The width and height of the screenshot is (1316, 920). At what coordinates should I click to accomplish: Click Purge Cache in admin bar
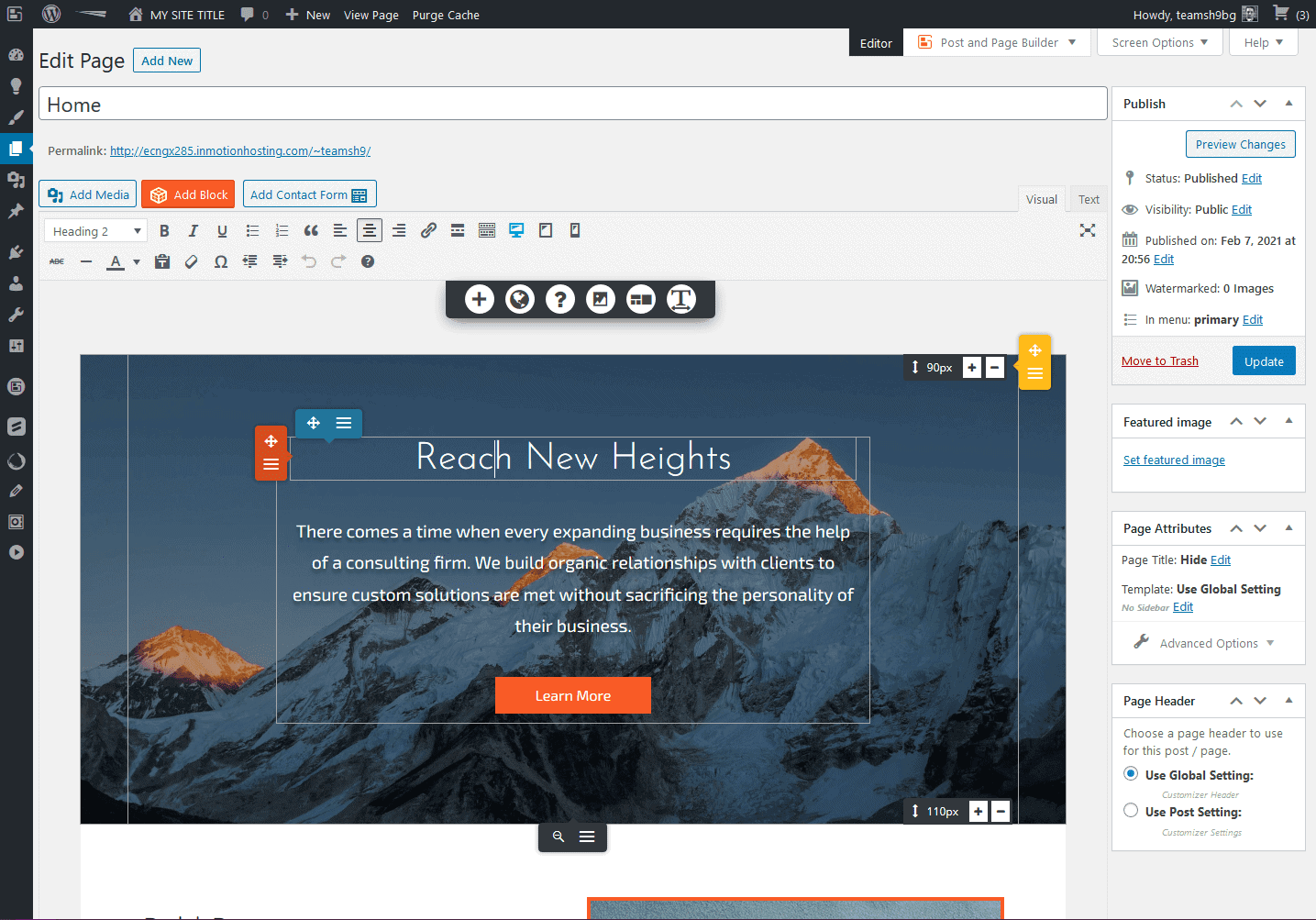coord(446,15)
